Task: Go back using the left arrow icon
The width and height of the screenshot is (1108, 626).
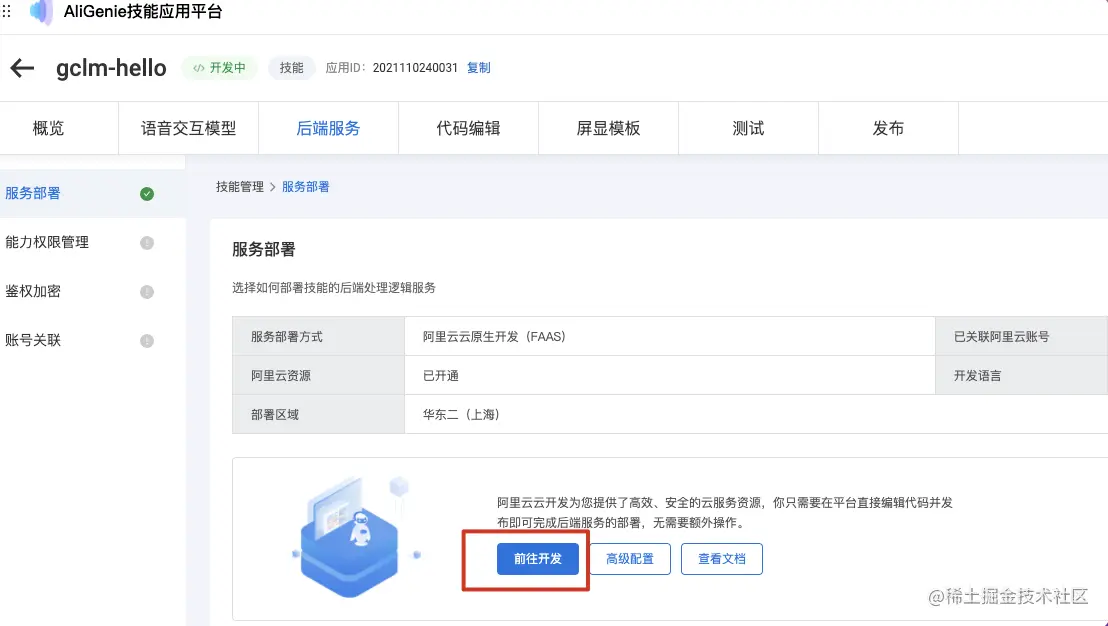Action: click(x=22, y=68)
